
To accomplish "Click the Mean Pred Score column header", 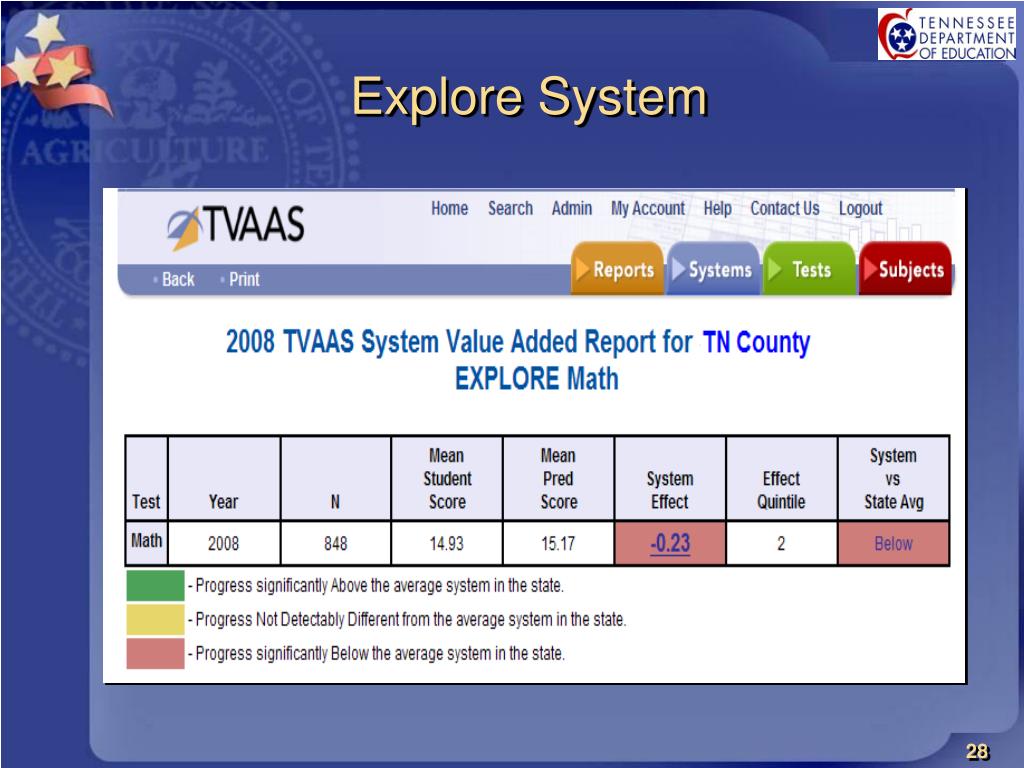I will click(x=558, y=479).
